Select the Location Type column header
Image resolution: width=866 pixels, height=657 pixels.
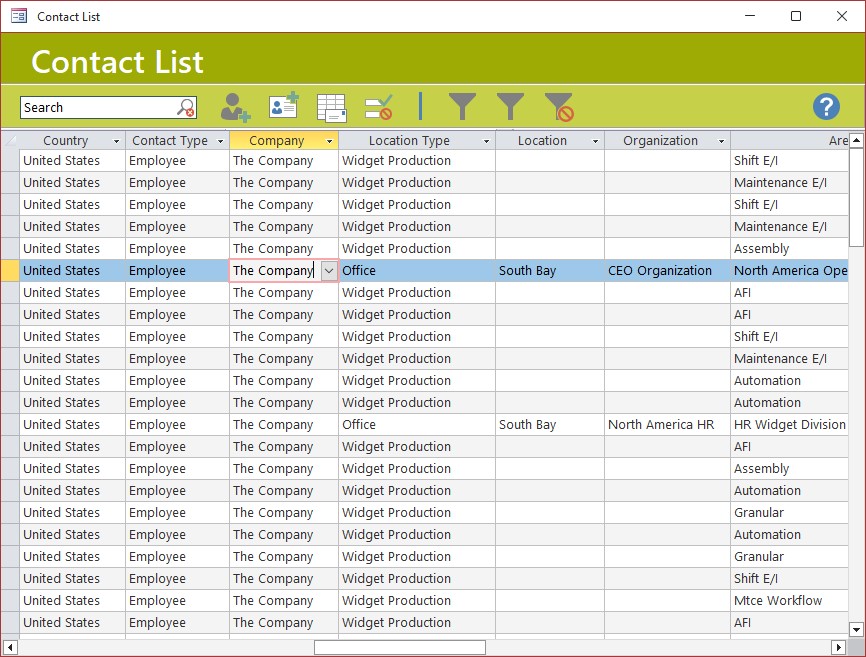(x=409, y=141)
